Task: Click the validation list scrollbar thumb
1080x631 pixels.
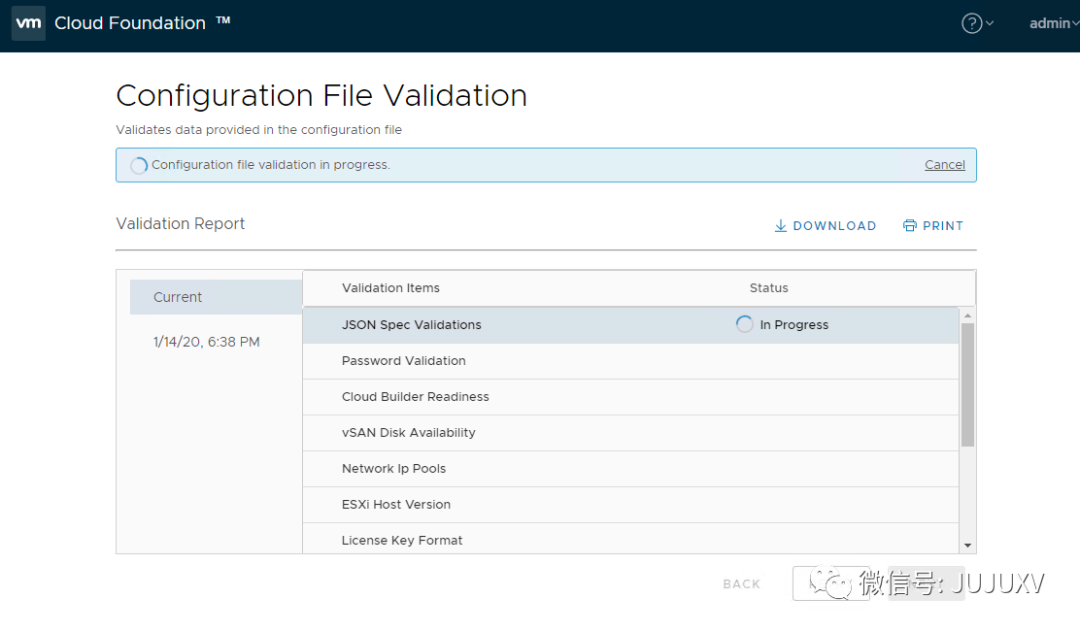Action: pos(967,384)
